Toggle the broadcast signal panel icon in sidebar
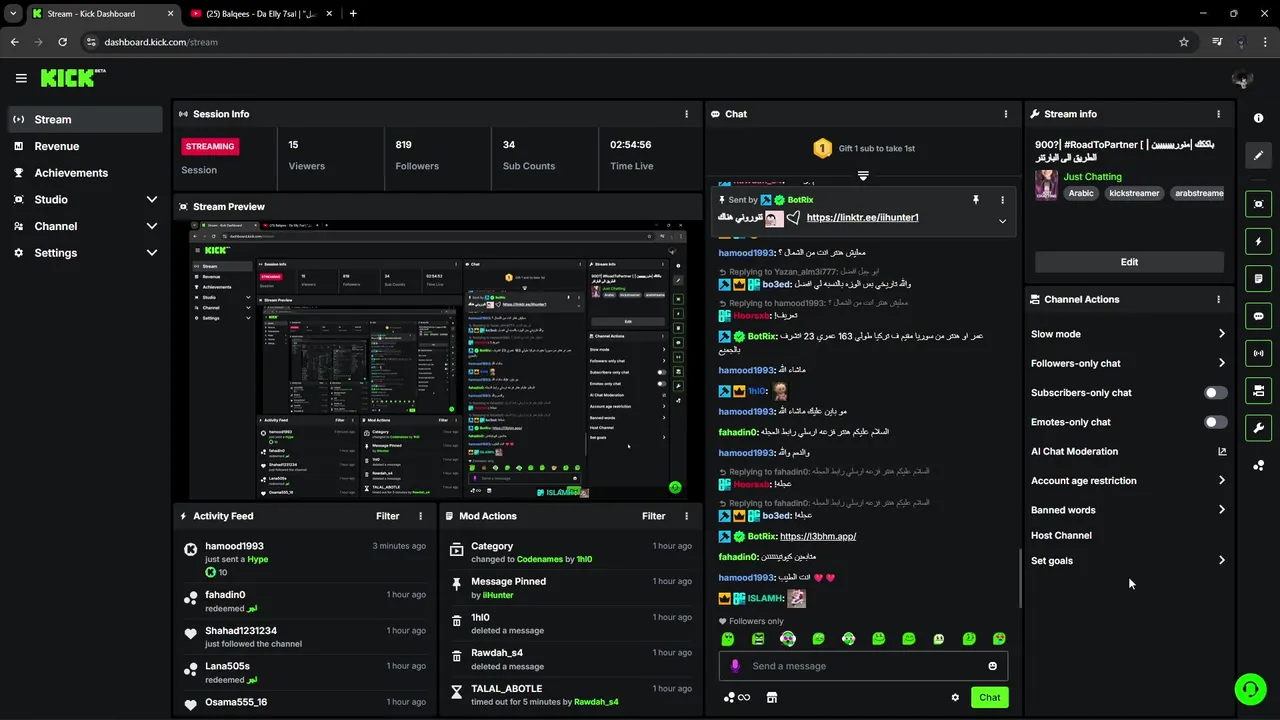 [1258, 353]
